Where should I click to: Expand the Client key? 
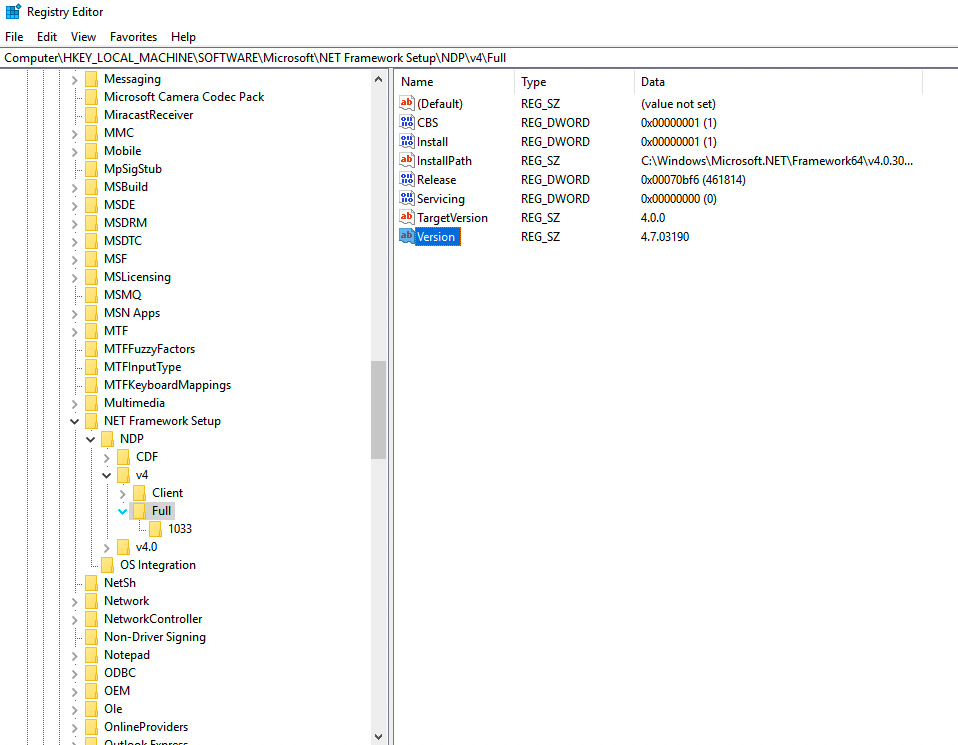pyautogui.click(x=122, y=494)
